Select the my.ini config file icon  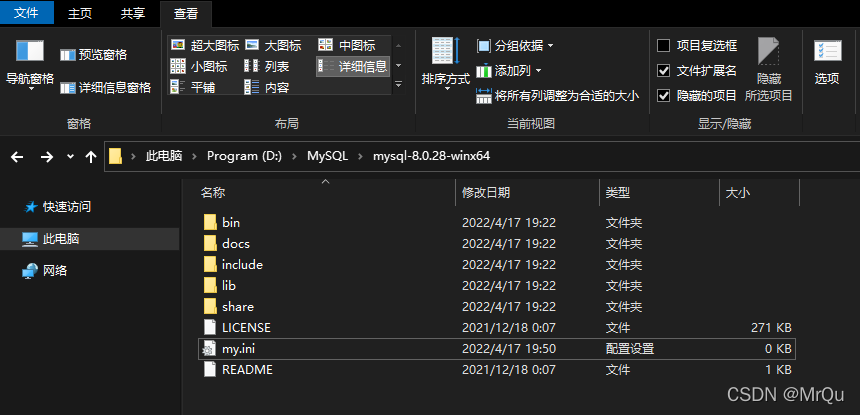tap(210, 349)
